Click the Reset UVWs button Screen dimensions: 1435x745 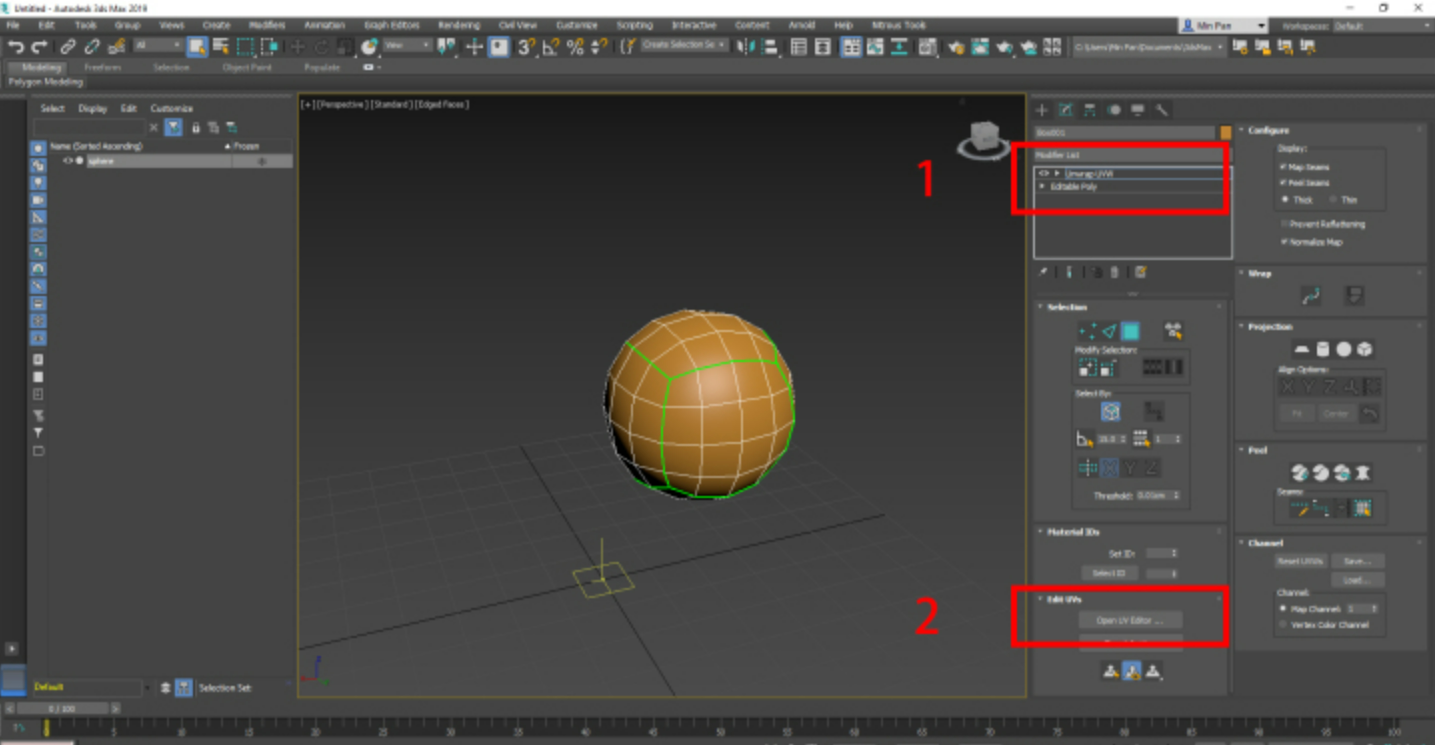click(x=1301, y=561)
